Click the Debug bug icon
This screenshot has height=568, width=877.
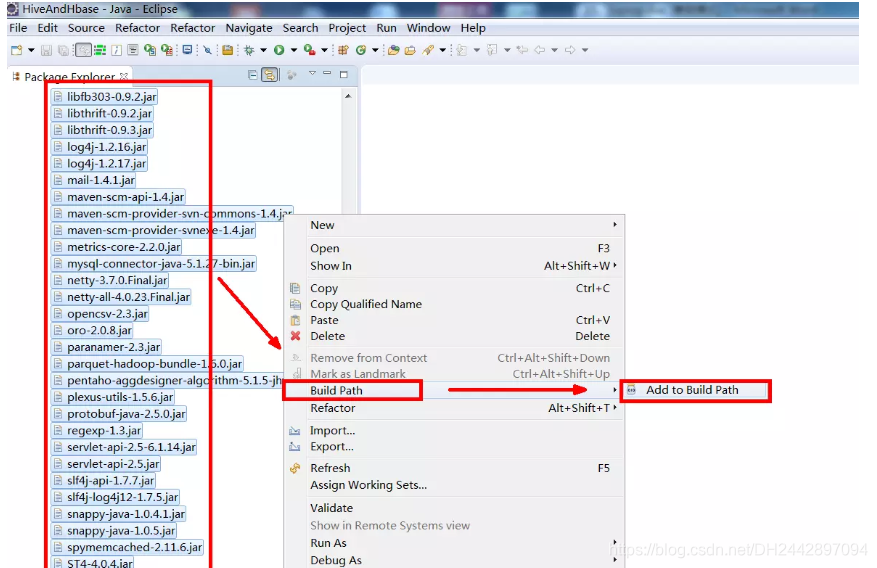tap(249, 50)
